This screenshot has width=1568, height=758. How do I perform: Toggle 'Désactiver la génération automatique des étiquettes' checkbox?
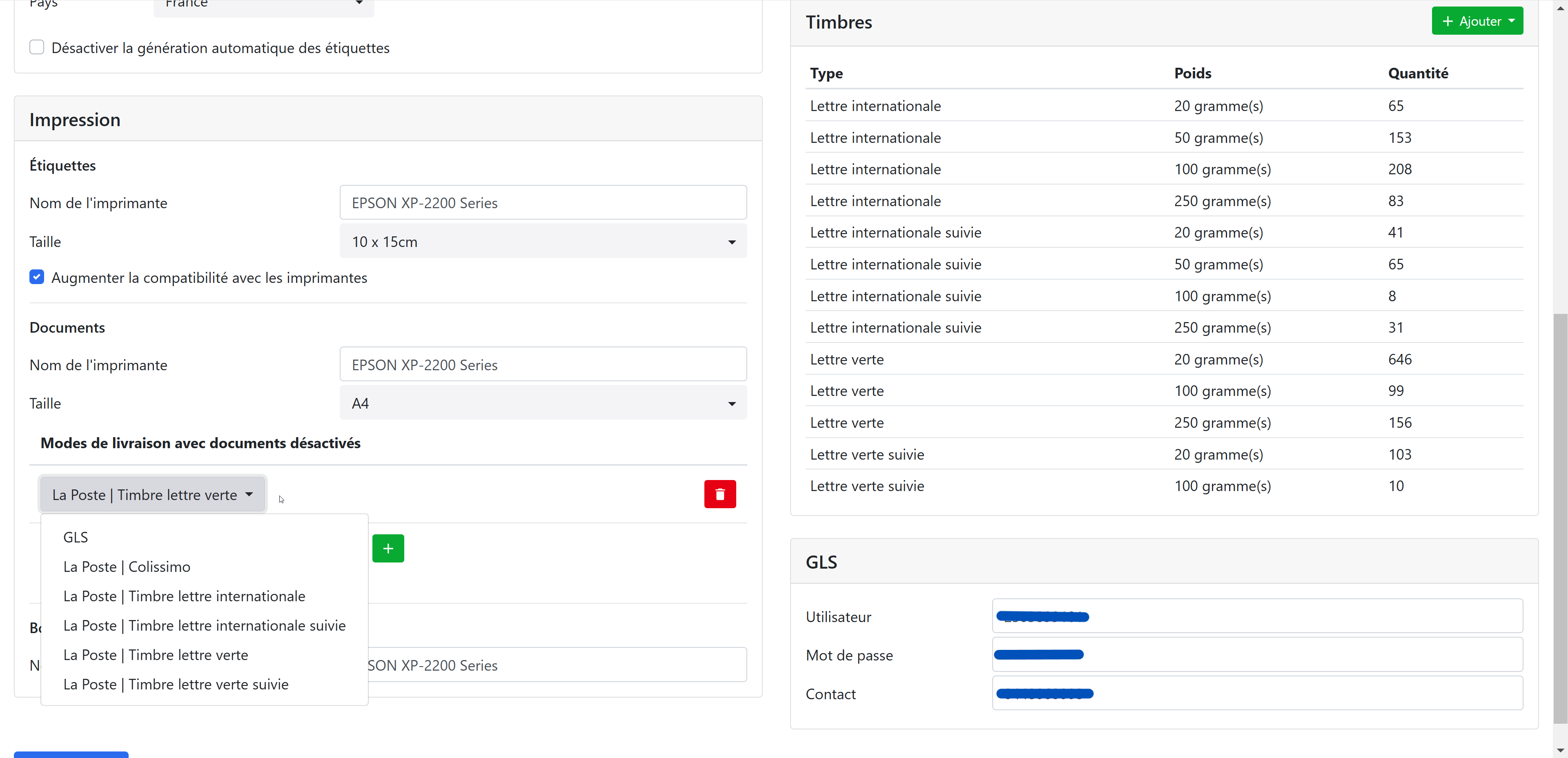coord(36,47)
